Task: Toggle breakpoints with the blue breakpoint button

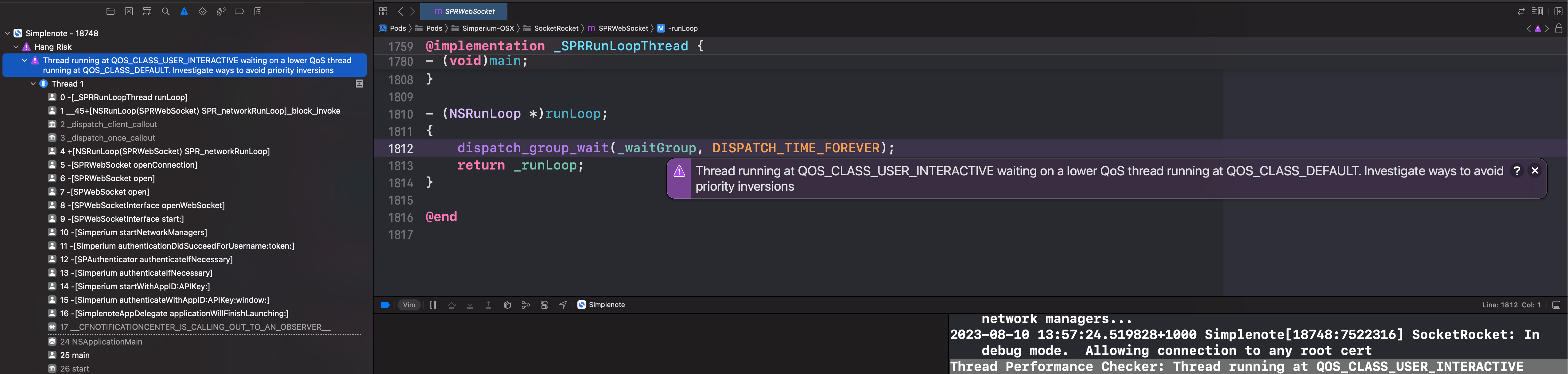Action: pos(385,305)
